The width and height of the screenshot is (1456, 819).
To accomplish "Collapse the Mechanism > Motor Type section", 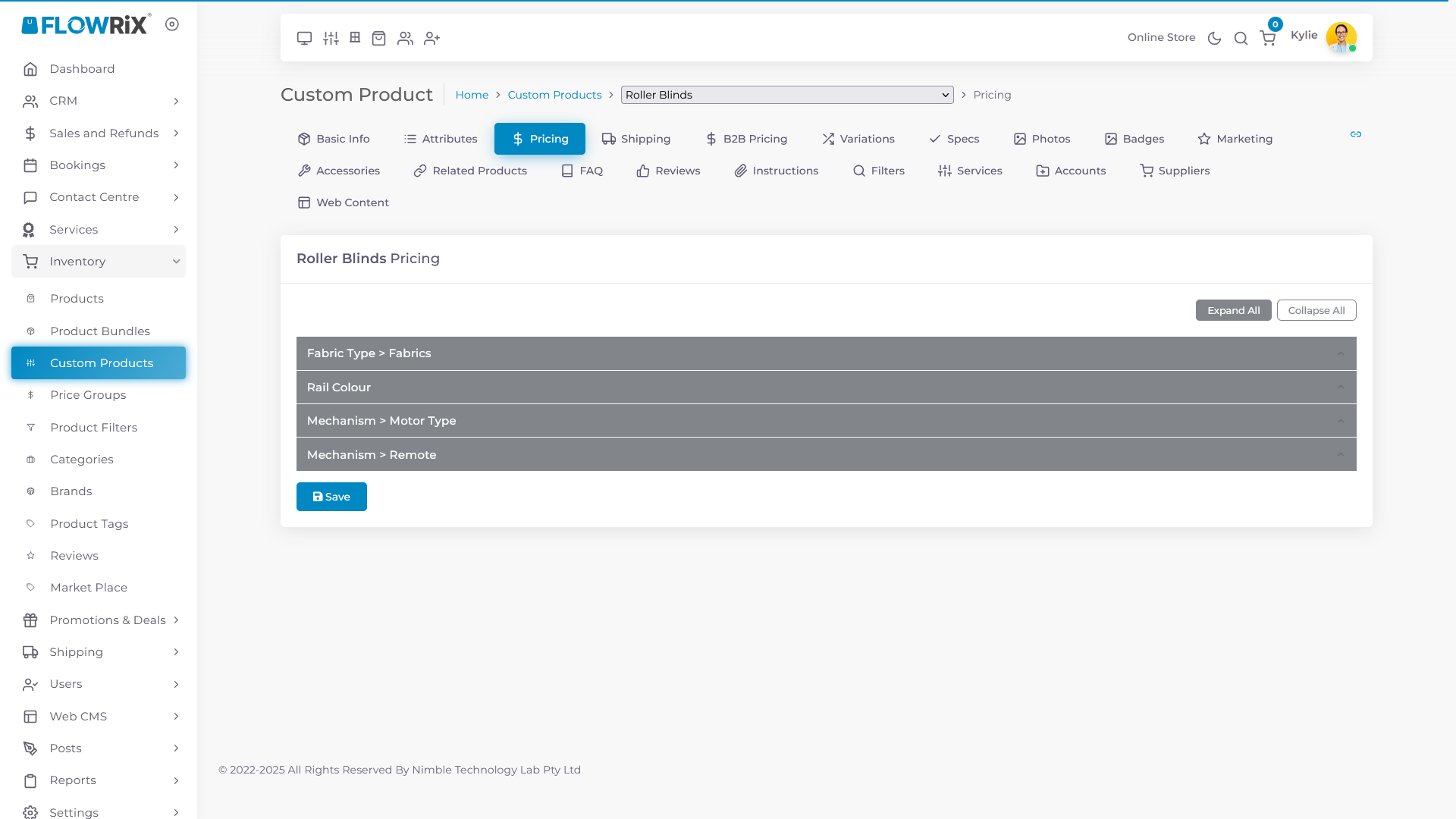I will point(1339,420).
